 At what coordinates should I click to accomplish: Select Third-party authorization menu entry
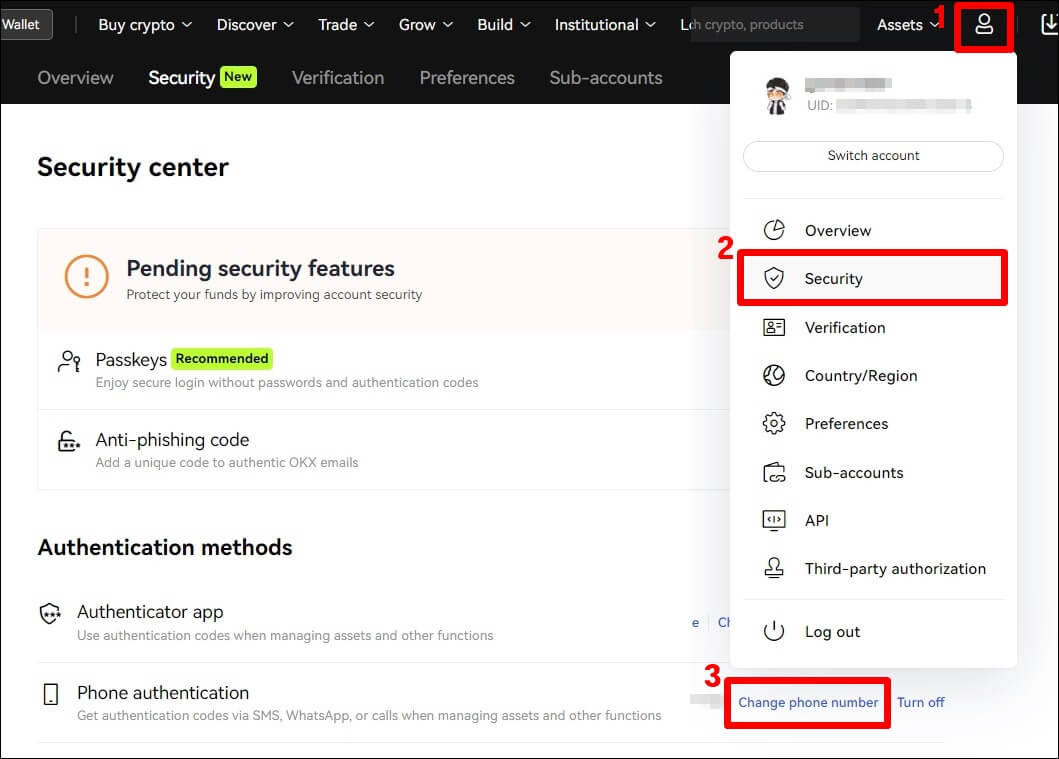(873, 568)
